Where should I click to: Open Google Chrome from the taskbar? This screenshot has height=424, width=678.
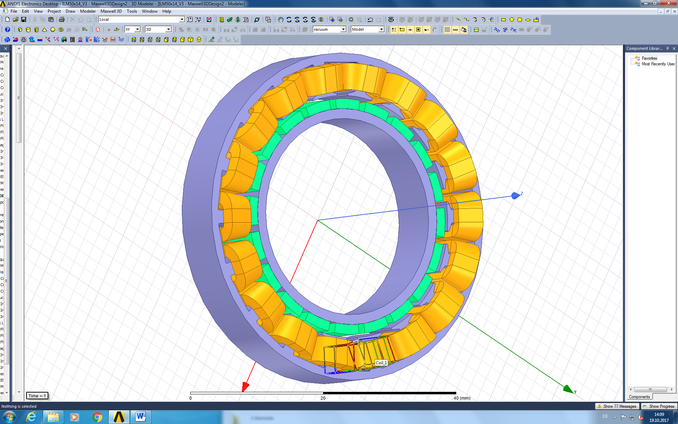coord(97,417)
